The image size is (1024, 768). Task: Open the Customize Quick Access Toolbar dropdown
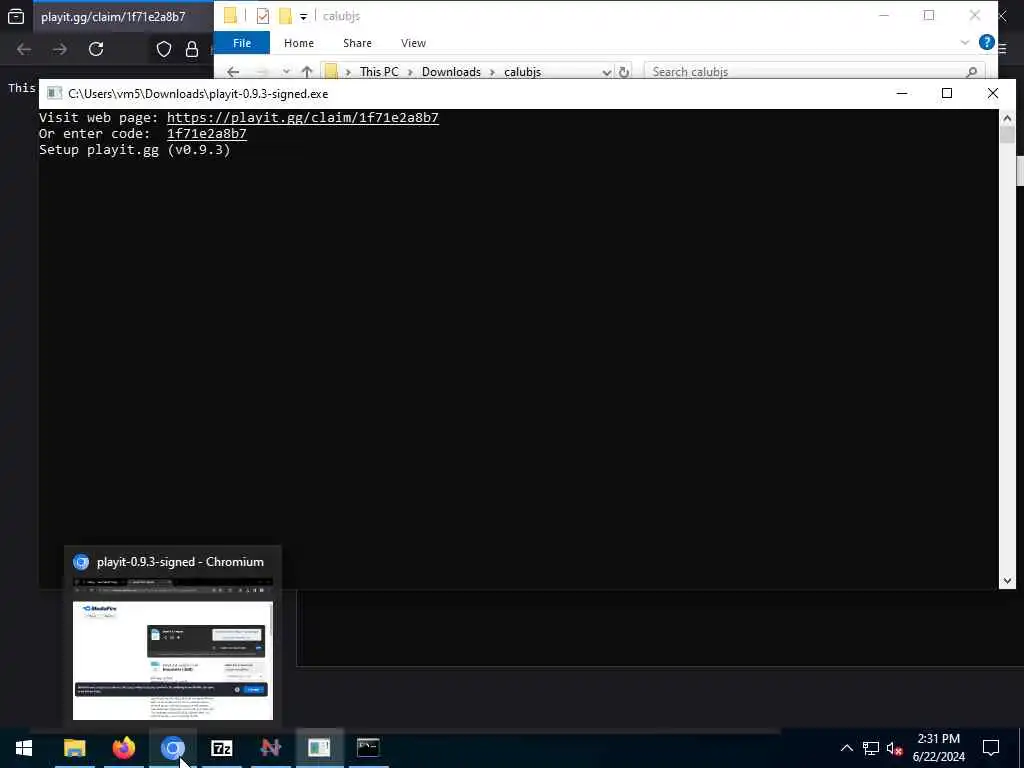pyautogui.click(x=304, y=17)
